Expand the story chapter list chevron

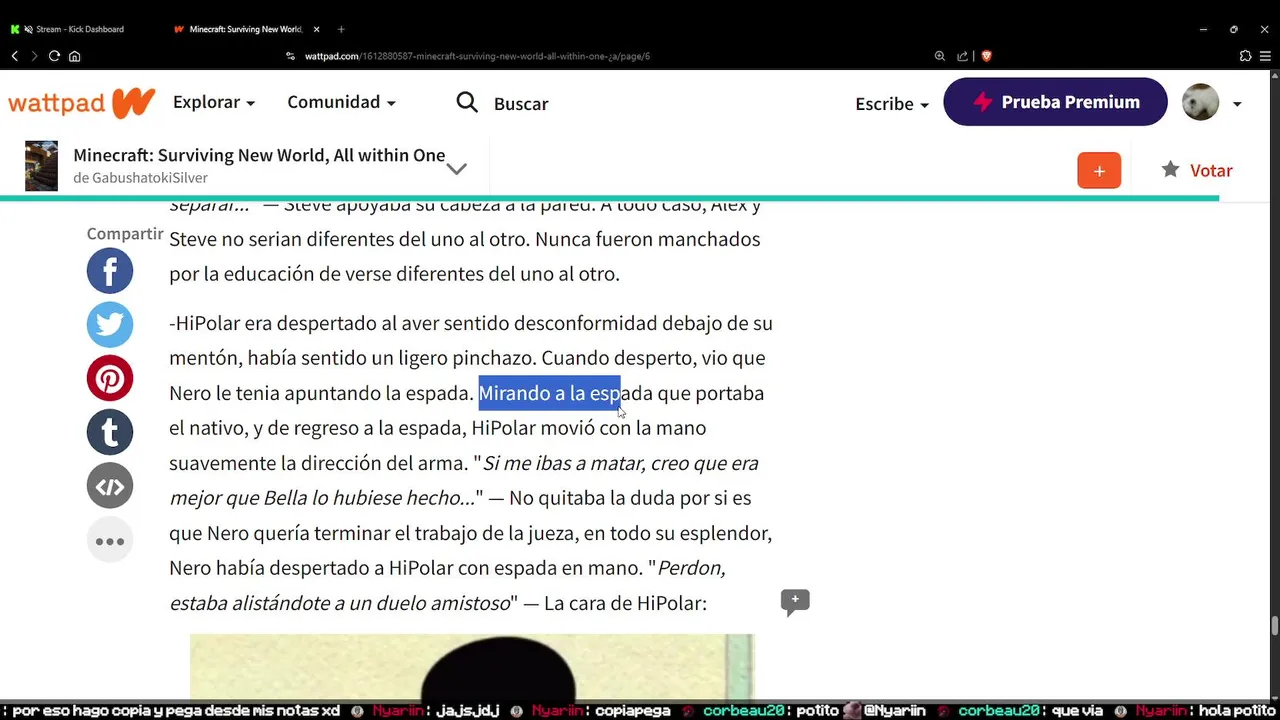click(456, 168)
